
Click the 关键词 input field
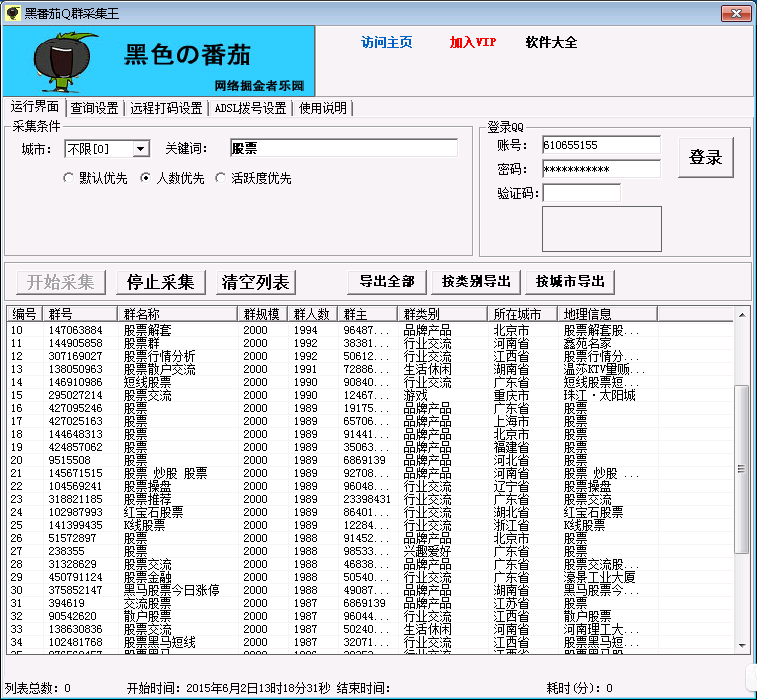pyautogui.click(x=343, y=148)
